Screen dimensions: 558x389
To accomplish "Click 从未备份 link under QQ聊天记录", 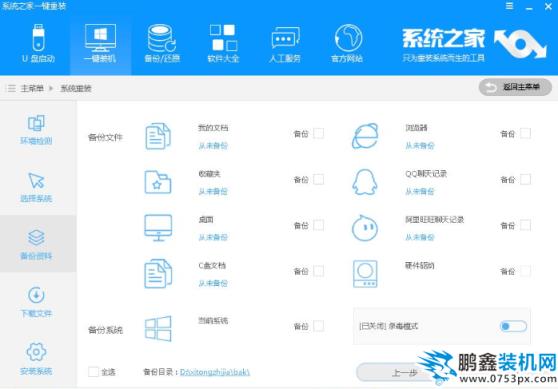I will click(420, 191).
